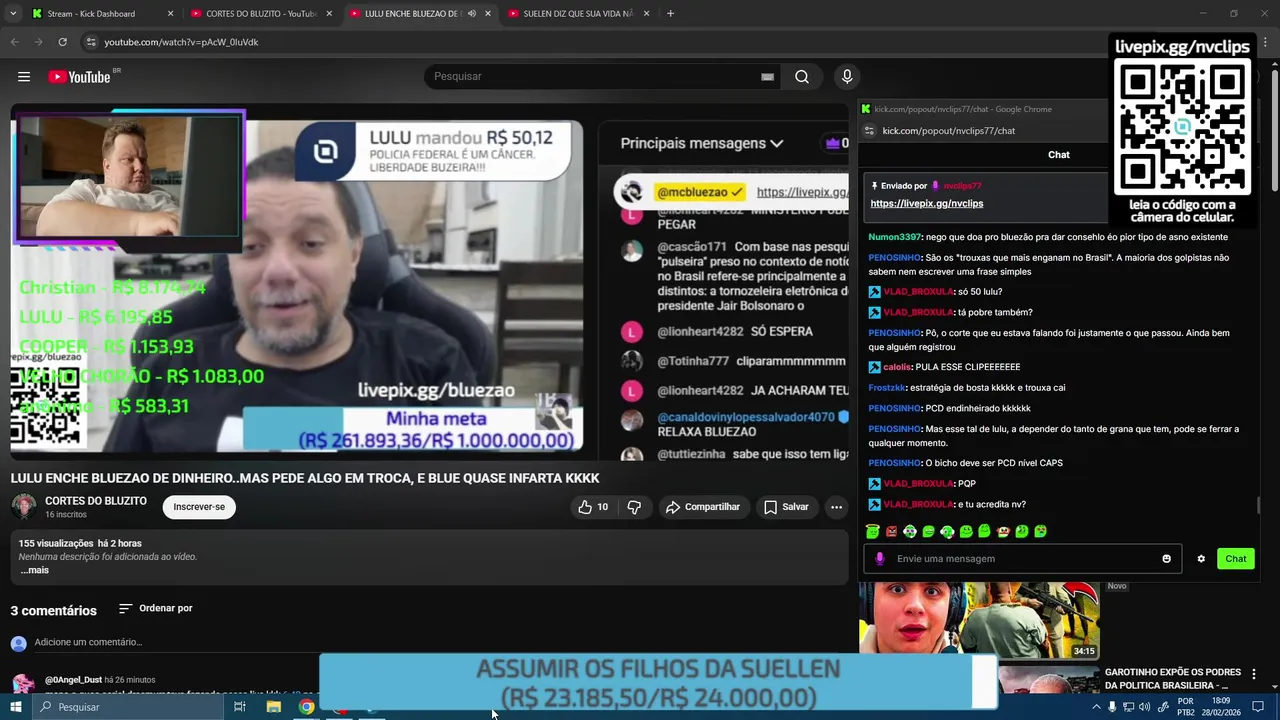
Task: Click the purple microphone icon in Kick chat
Action: point(880,559)
